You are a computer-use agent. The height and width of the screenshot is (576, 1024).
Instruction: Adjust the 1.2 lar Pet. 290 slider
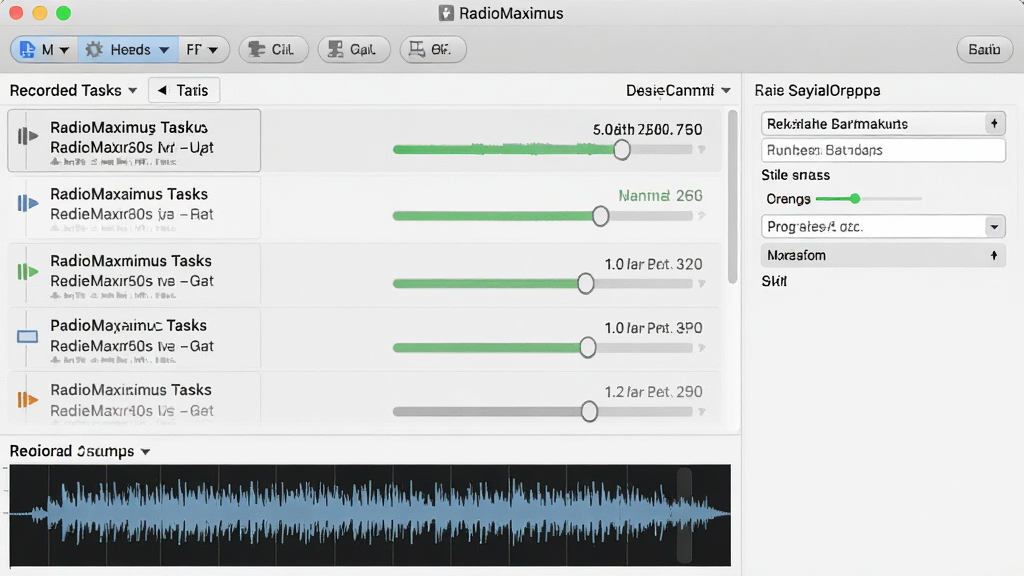pyautogui.click(x=589, y=411)
